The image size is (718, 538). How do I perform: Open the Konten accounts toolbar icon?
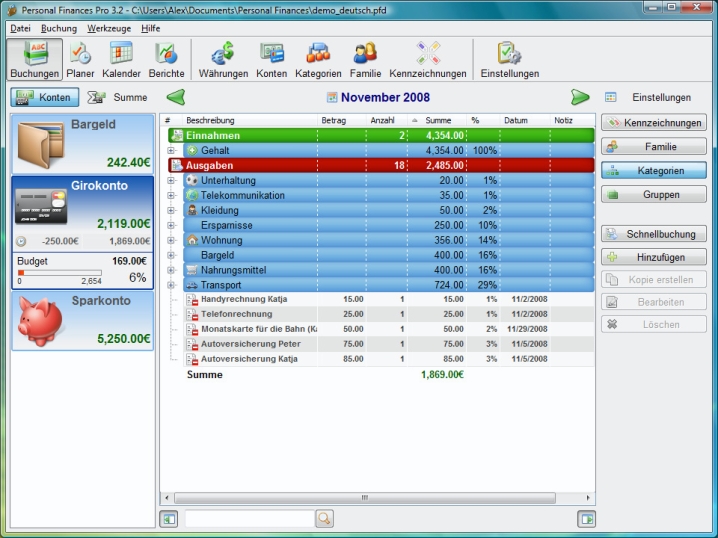tap(271, 60)
